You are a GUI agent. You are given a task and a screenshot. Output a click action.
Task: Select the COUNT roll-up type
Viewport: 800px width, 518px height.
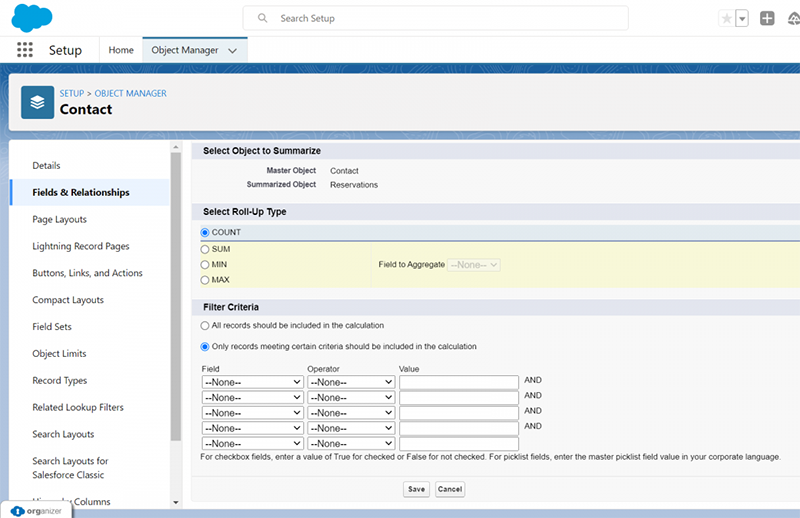click(205, 233)
